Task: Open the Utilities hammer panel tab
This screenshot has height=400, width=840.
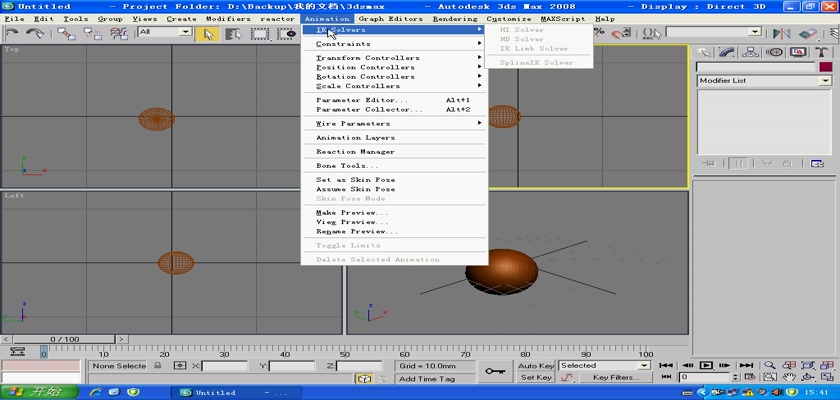Action: tap(821, 52)
